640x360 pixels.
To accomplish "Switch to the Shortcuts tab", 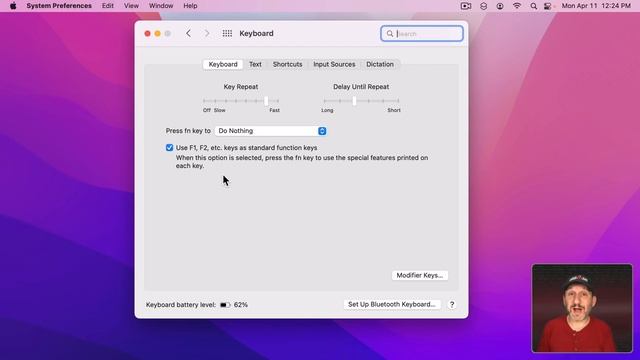I will coord(287,64).
